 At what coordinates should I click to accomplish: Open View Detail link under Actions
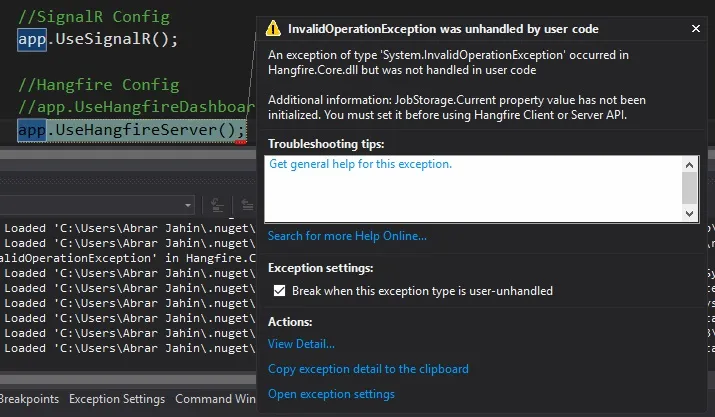(x=301, y=344)
